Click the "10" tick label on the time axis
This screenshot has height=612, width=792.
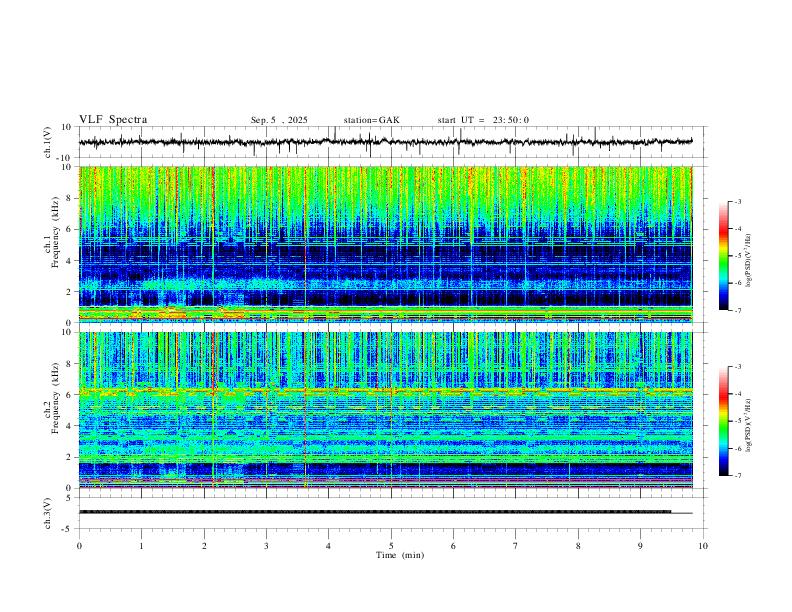(x=703, y=546)
